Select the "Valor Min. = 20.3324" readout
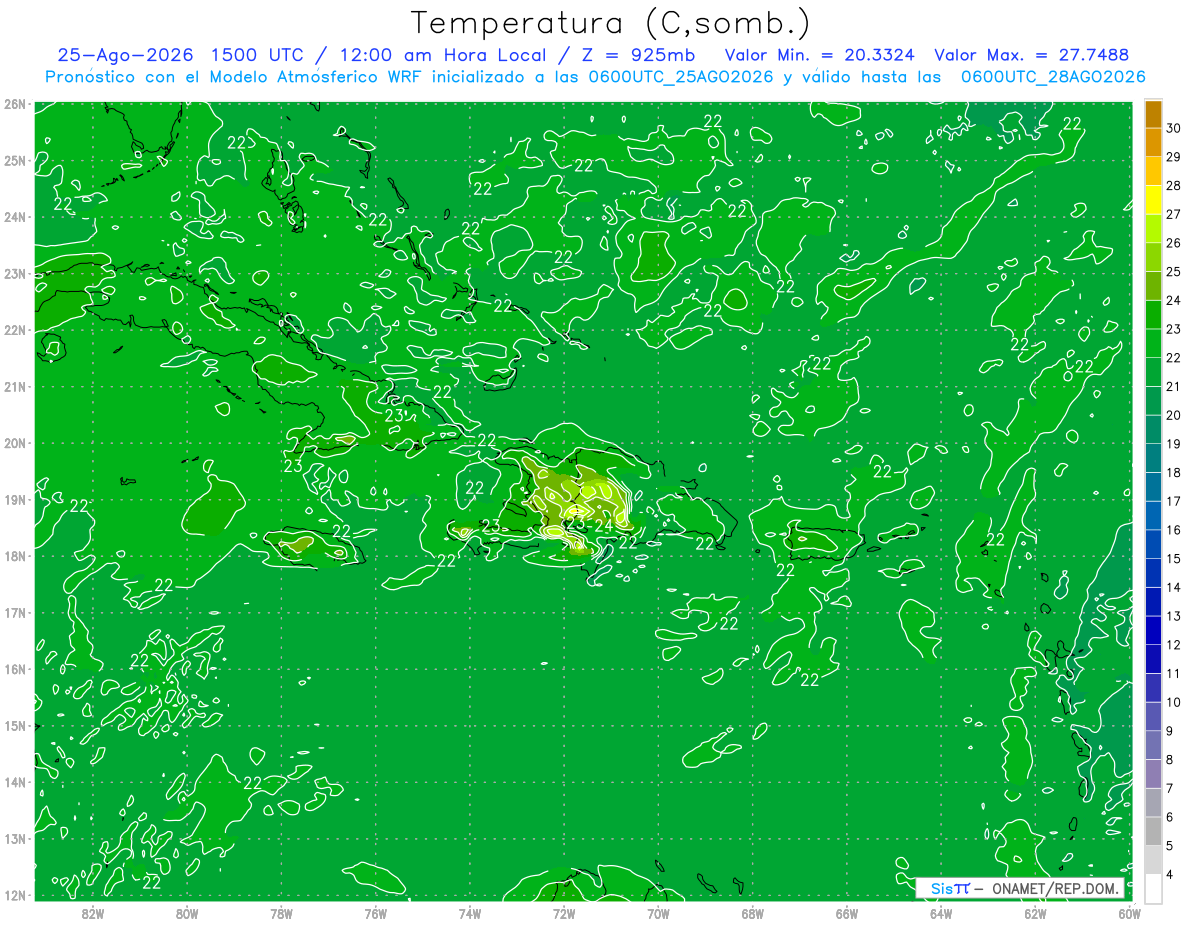This screenshot has height=927, width=1200. coord(819,55)
